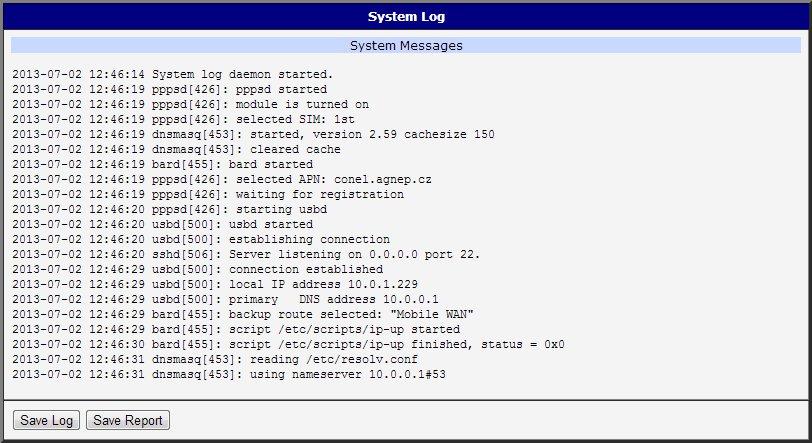Viewport: 812px width, 443px height.
Task: Click the 'usbd started' log entry
Action: [x=163, y=225]
